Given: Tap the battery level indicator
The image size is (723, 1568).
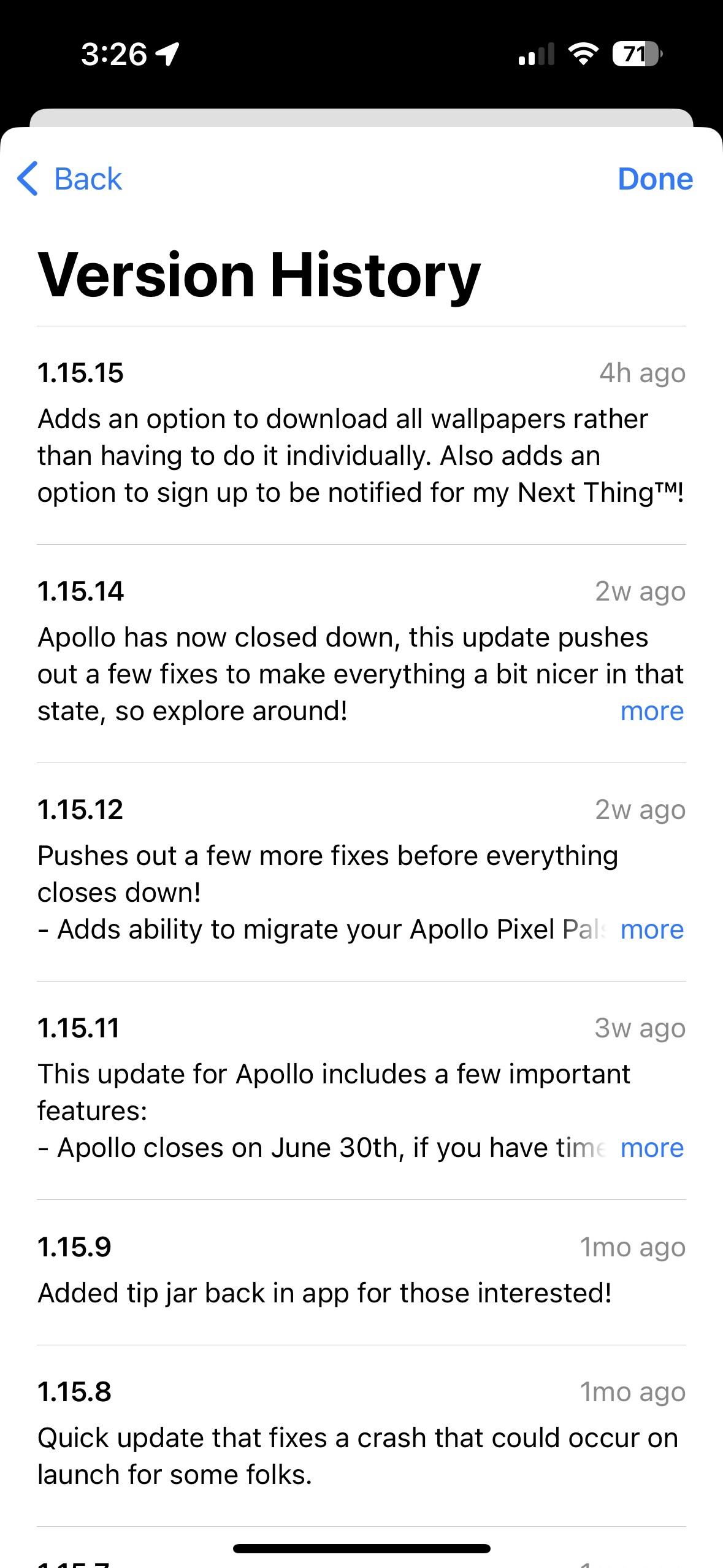Looking at the screenshot, I should pos(637,54).
